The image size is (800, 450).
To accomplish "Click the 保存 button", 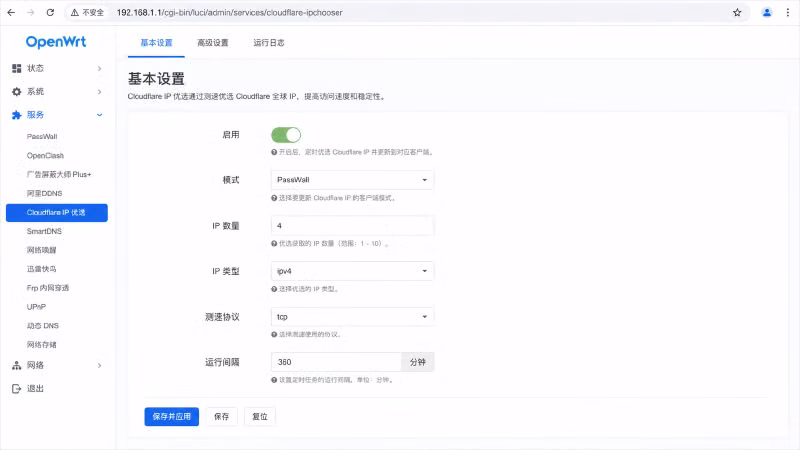I will (x=221, y=417).
